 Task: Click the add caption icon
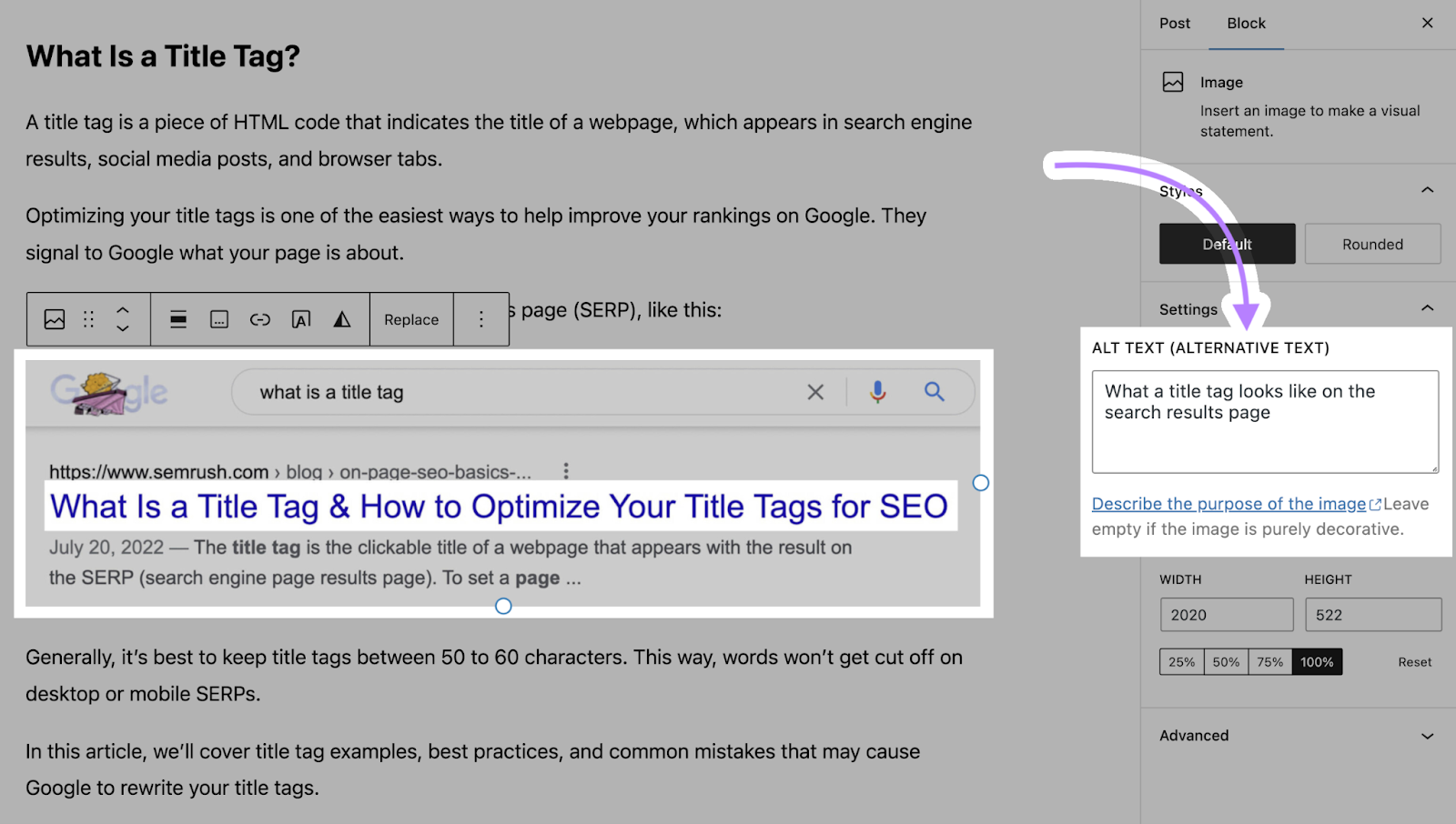coord(219,319)
